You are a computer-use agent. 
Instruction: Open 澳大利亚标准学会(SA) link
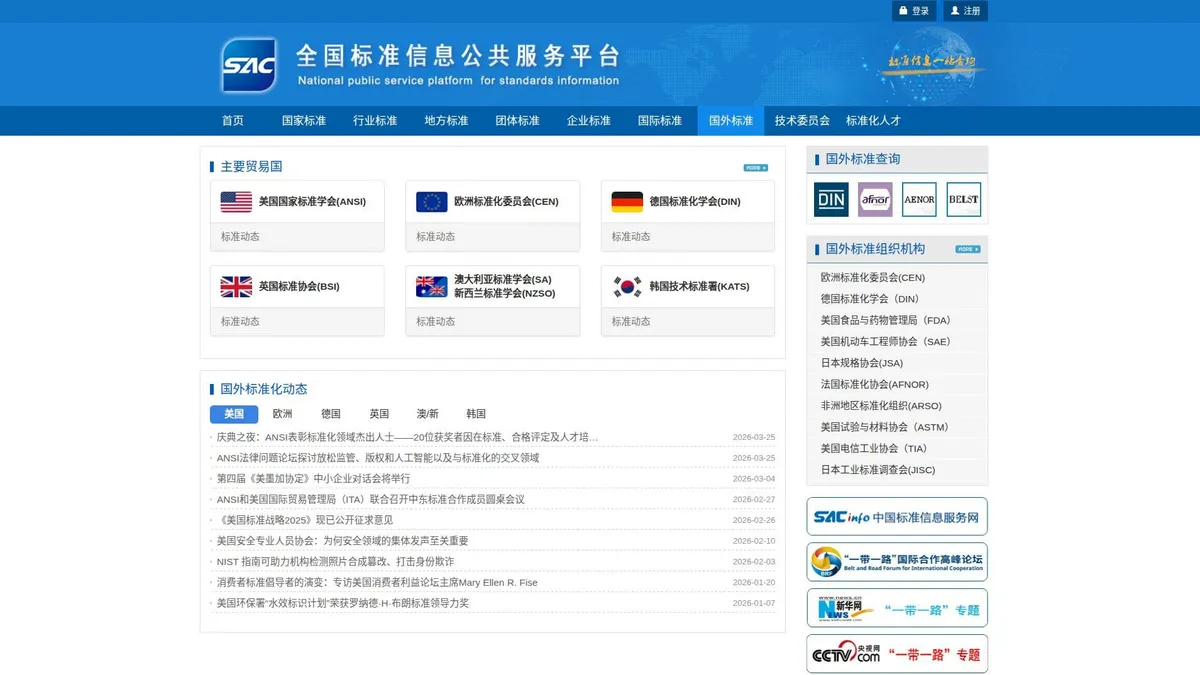click(503, 280)
